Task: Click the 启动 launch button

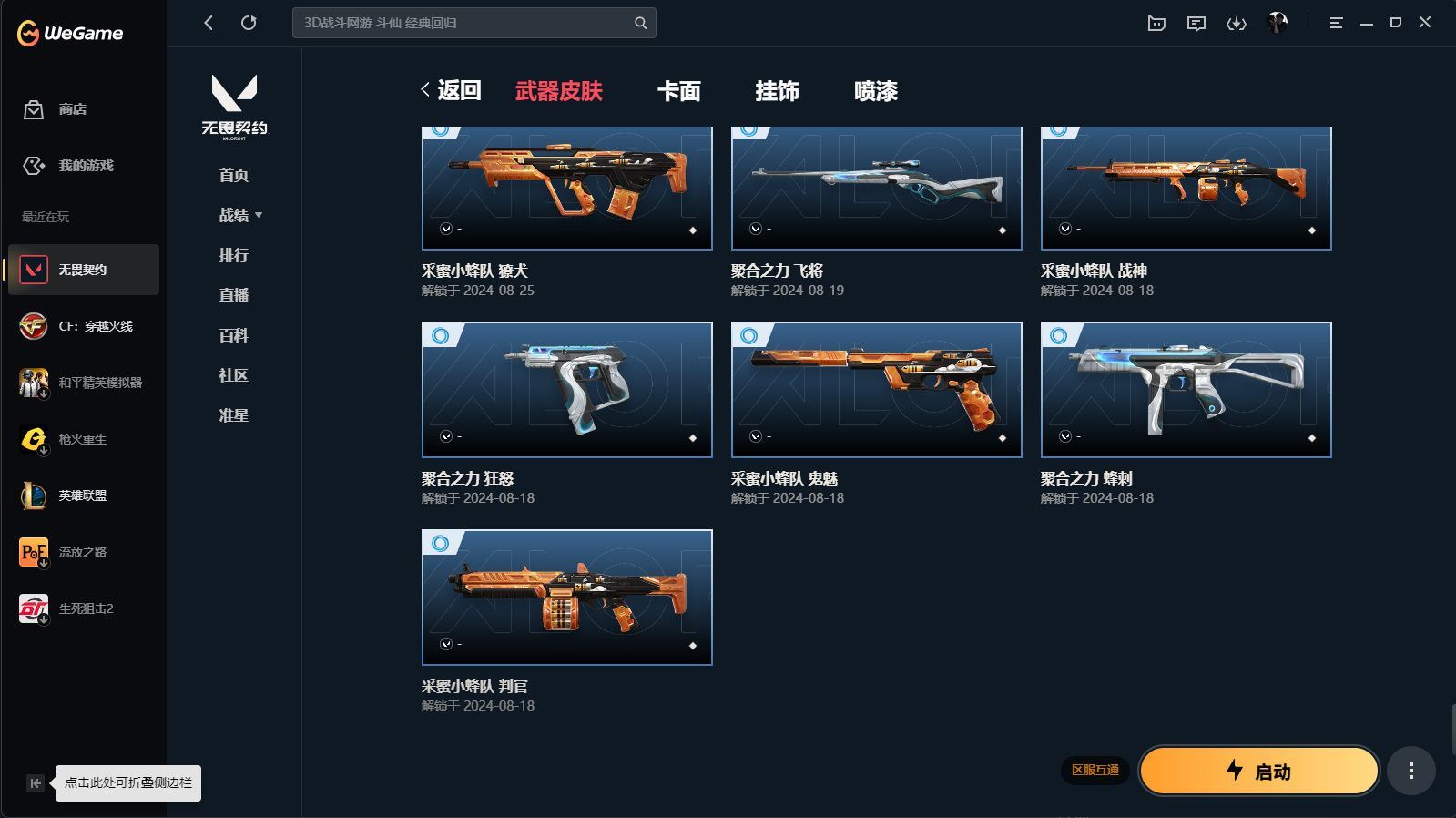Action: tap(1258, 772)
